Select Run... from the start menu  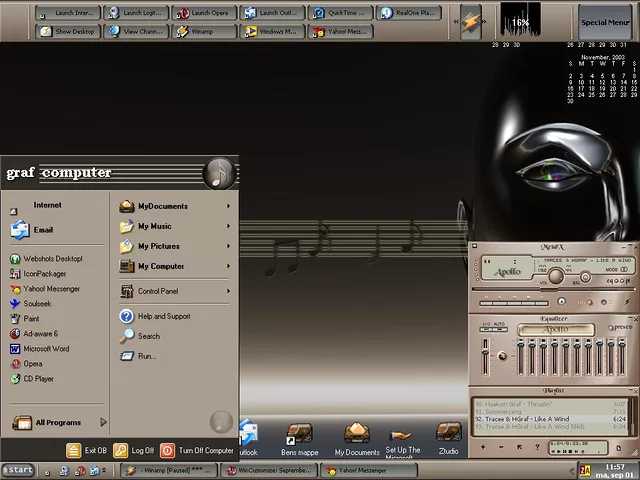coord(147,356)
